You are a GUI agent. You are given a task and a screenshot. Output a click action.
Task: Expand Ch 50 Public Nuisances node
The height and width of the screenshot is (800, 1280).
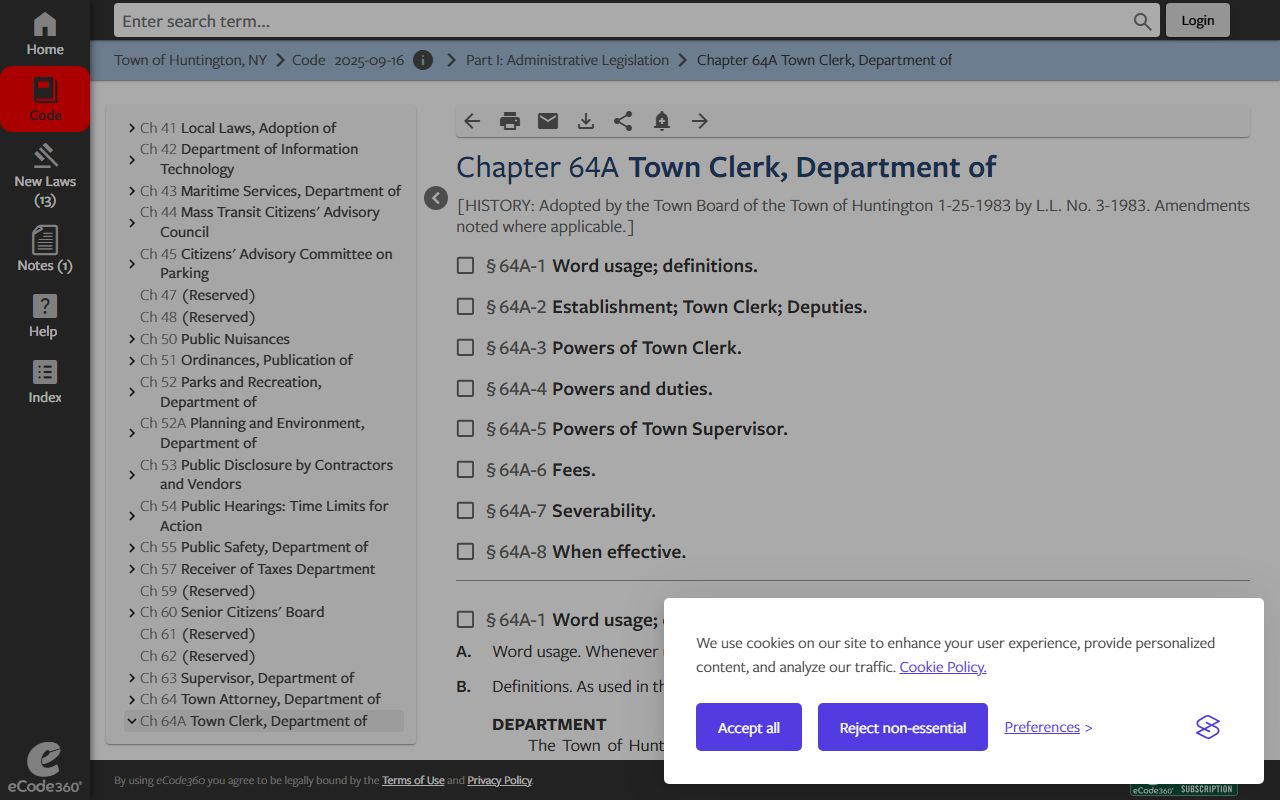point(132,339)
